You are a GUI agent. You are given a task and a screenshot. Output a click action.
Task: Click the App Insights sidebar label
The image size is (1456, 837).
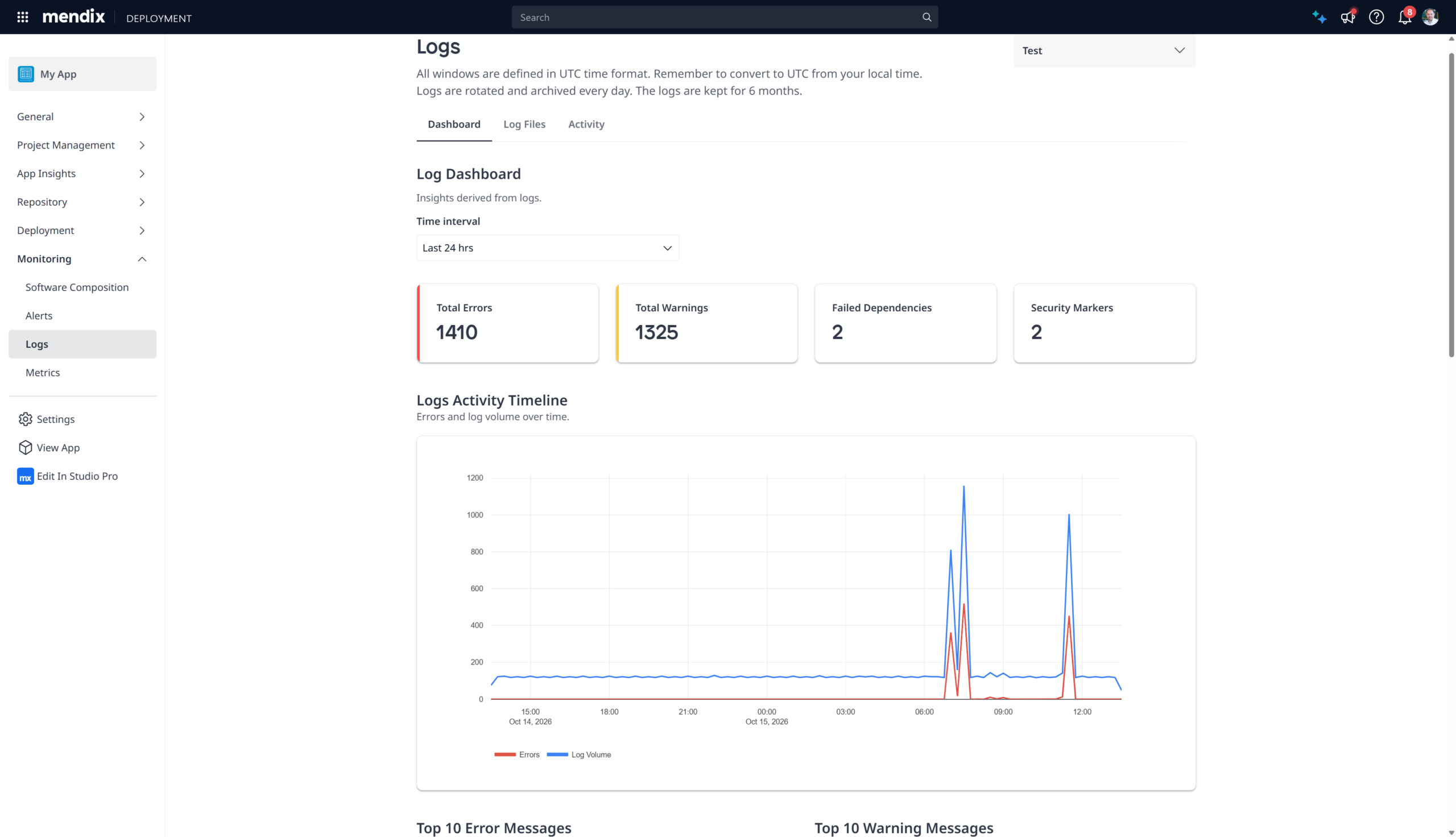pyautogui.click(x=46, y=174)
